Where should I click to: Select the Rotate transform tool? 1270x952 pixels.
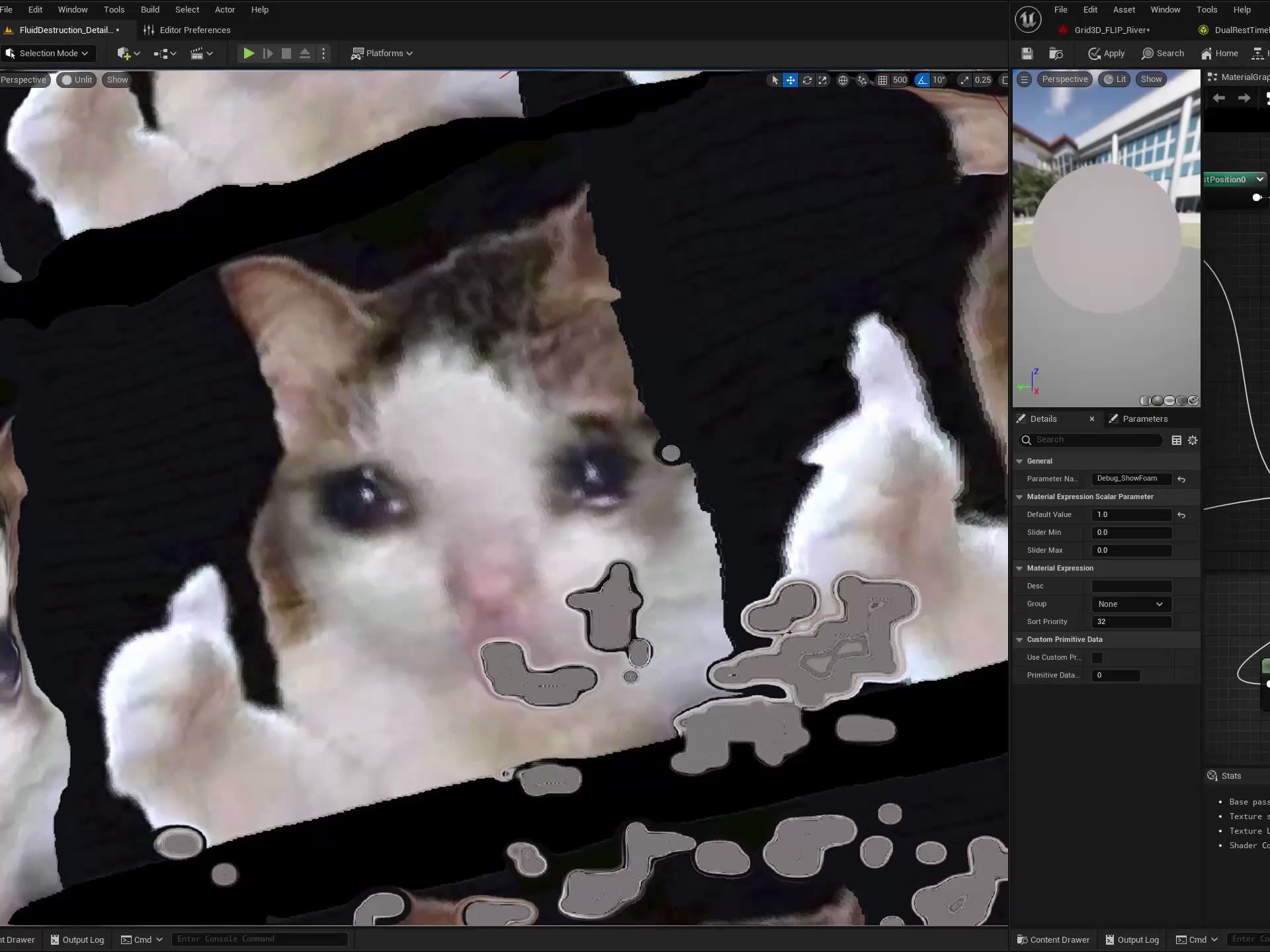[x=807, y=79]
